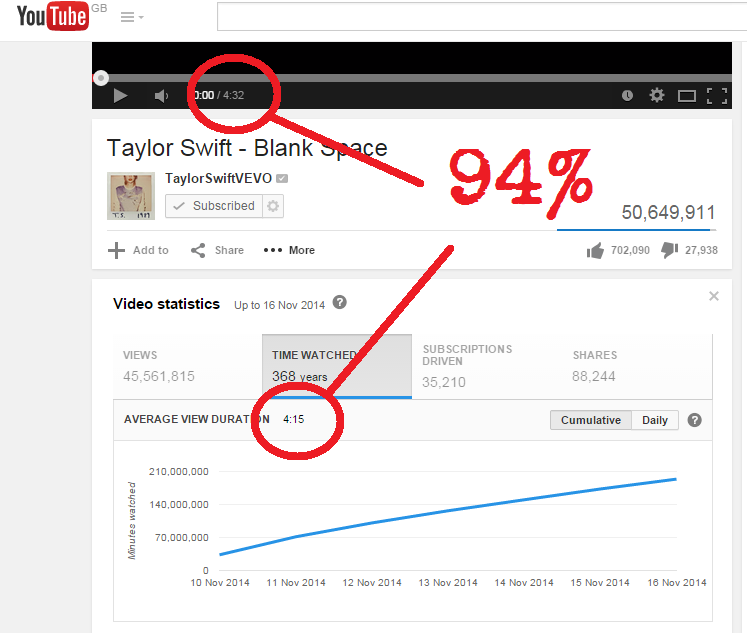Image resolution: width=747 pixels, height=633 pixels.
Task: Dislike the video thumbs down icon
Action: (669, 250)
